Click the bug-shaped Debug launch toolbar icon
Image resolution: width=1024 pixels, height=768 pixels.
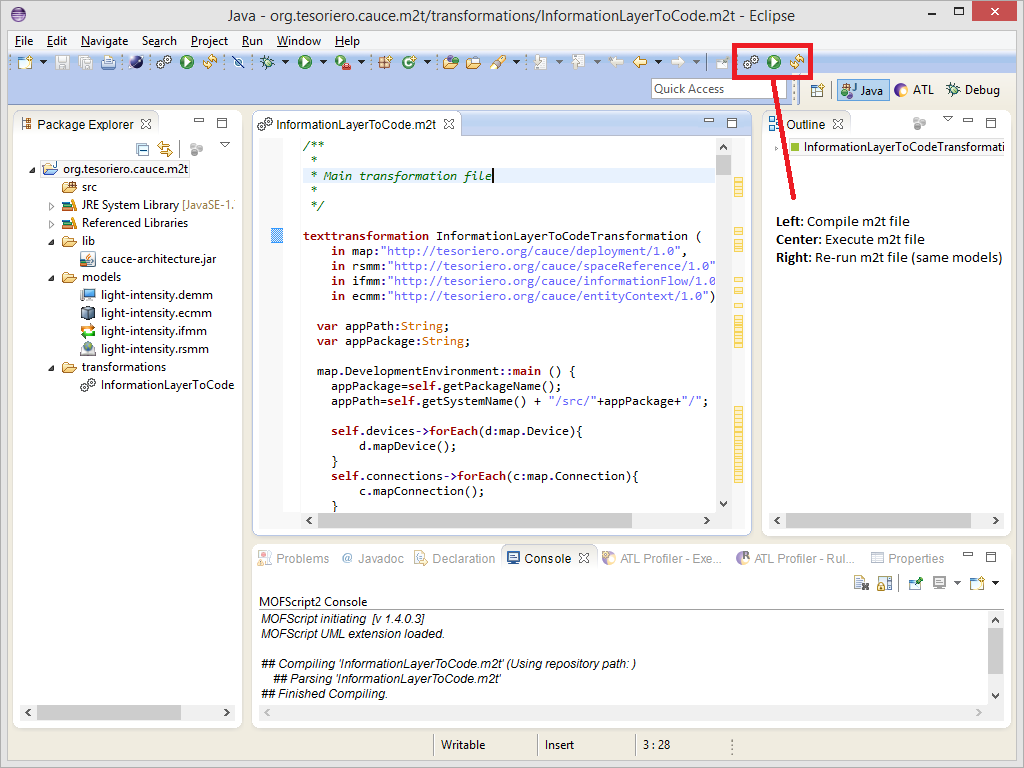pyautogui.click(x=267, y=62)
